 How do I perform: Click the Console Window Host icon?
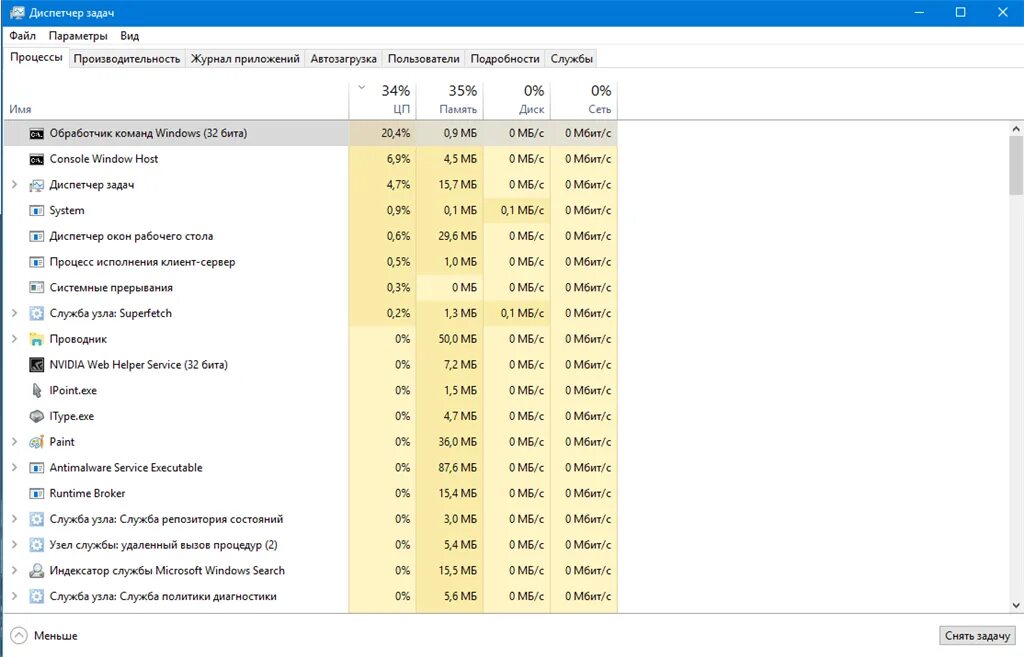[37, 159]
